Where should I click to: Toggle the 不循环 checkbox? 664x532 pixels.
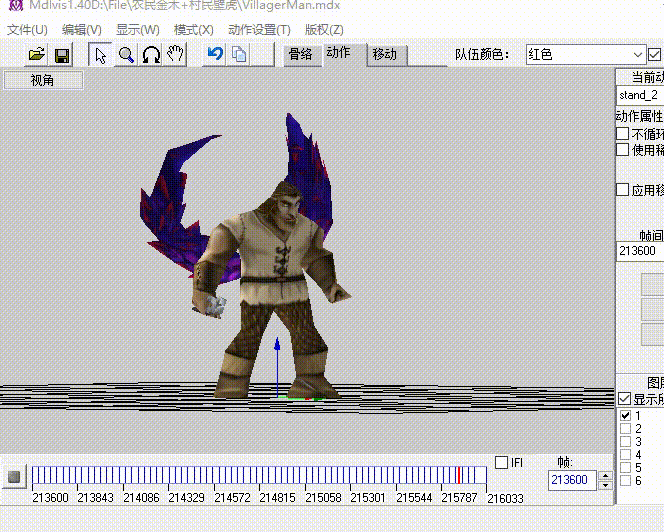click(x=622, y=133)
